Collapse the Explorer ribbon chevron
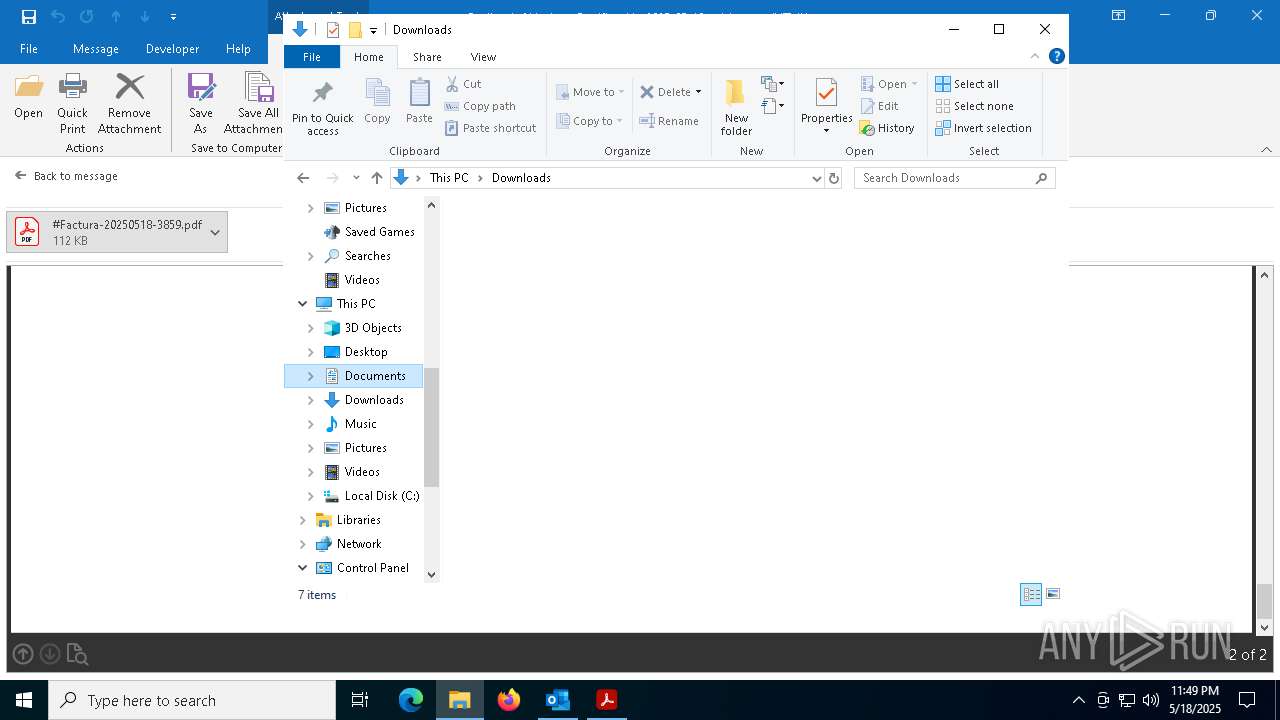The height and width of the screenshot is (720, 1280). click(x=1035, y=56)
